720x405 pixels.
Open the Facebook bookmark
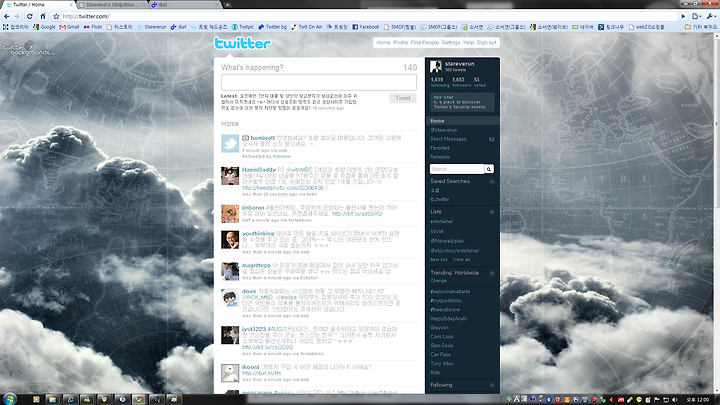tap(366, 27)
